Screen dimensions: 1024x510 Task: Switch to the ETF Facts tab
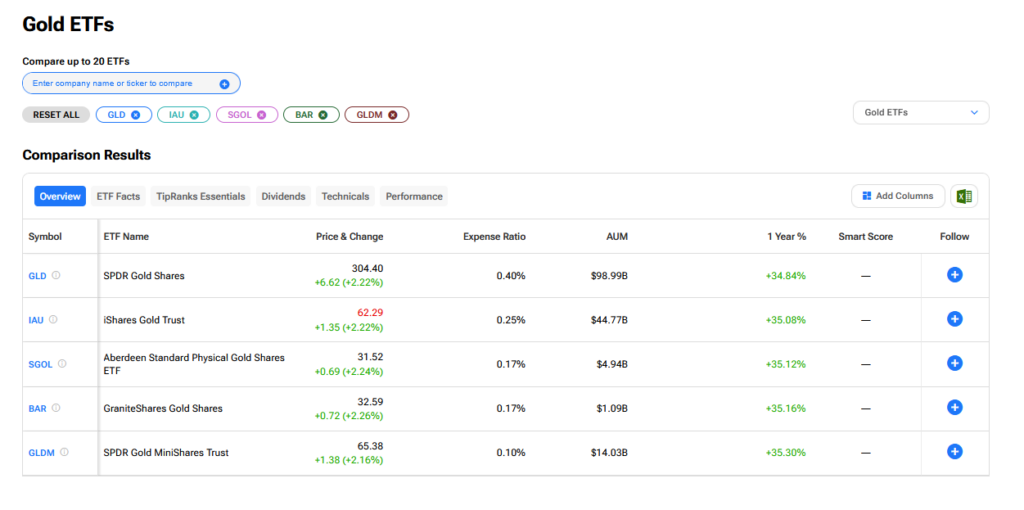pyautogui.click(x=118, y=196)
